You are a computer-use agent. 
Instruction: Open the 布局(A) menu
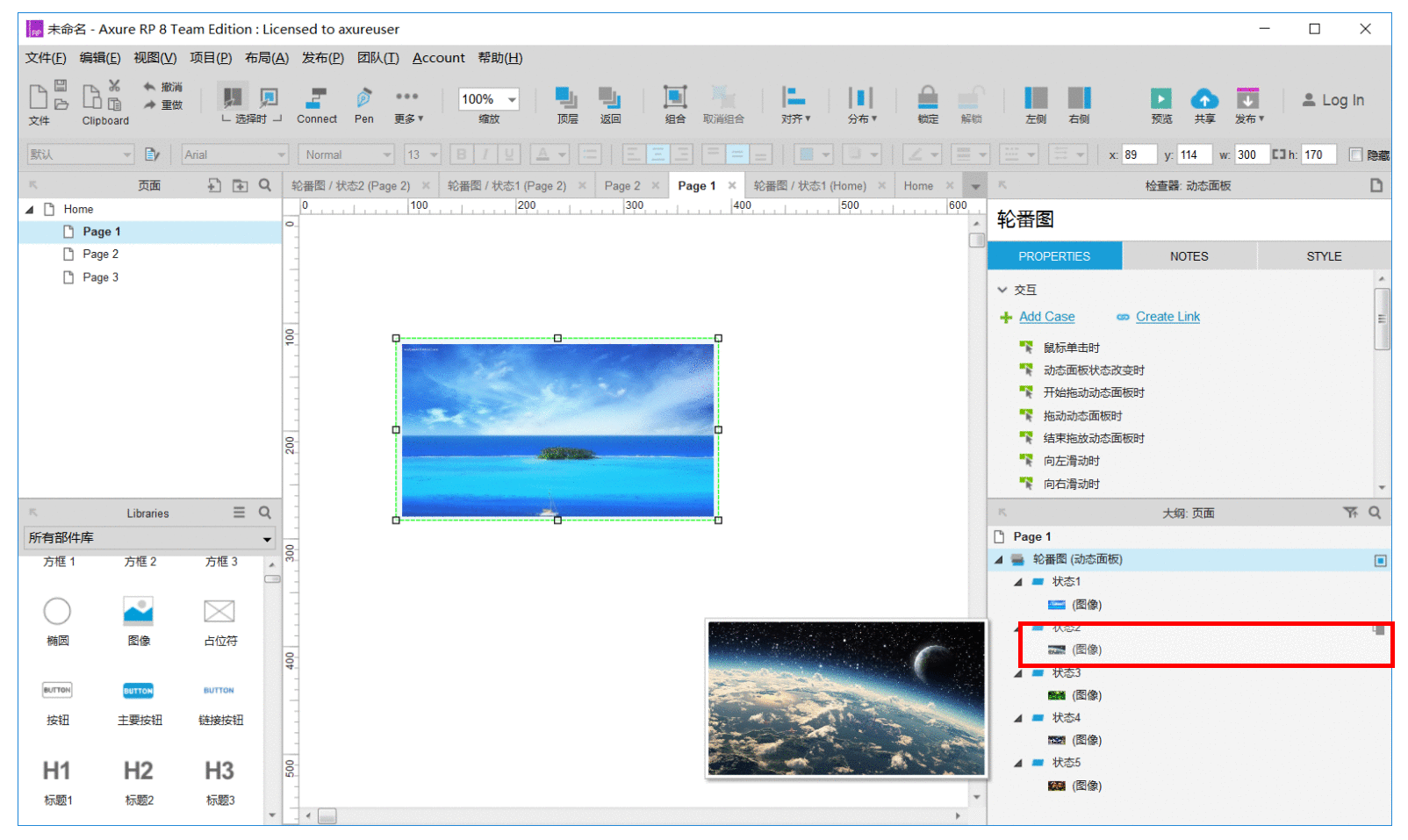(x=267, y=58)
